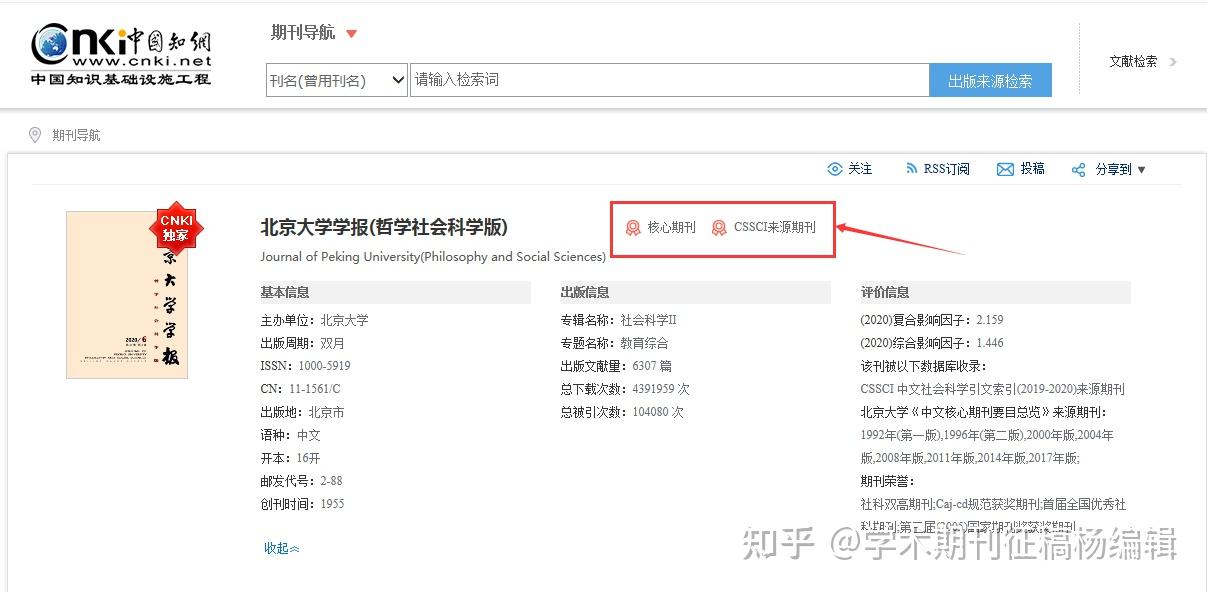The image size is (1207, 592).
Task: Click the (2020)复合影响因子 2.159 line
Action: 931,320
